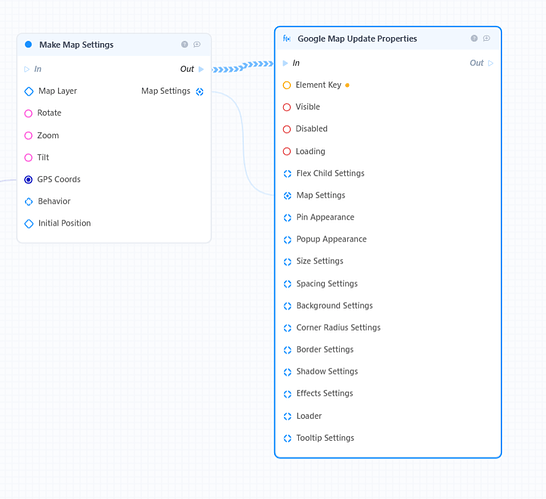This screenshot has width=546, height=499.
Task: Click the chevron execution wire between nodes
Action: coord(243,67)
